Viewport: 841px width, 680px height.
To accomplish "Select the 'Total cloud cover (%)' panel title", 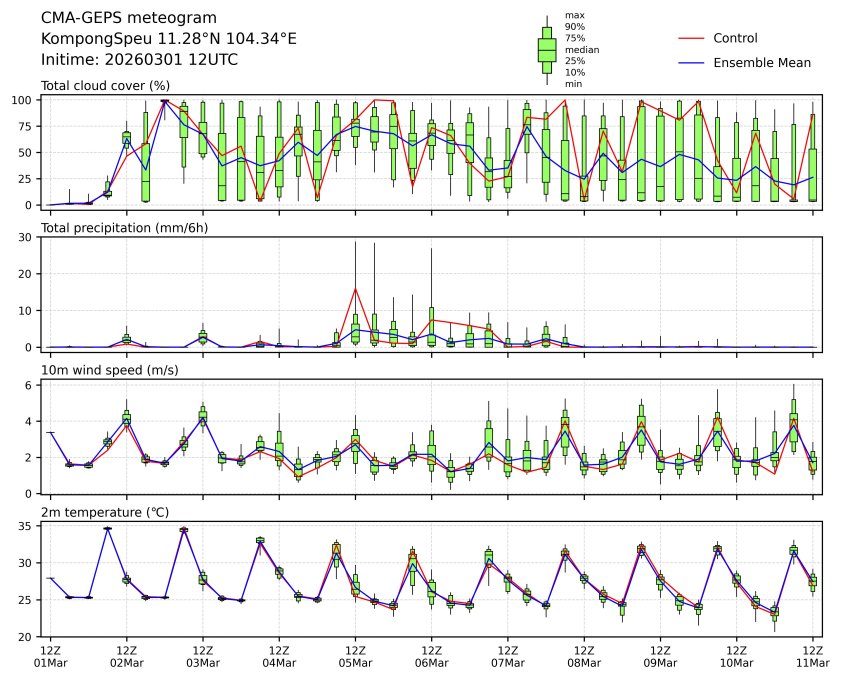I will point(105,86).
